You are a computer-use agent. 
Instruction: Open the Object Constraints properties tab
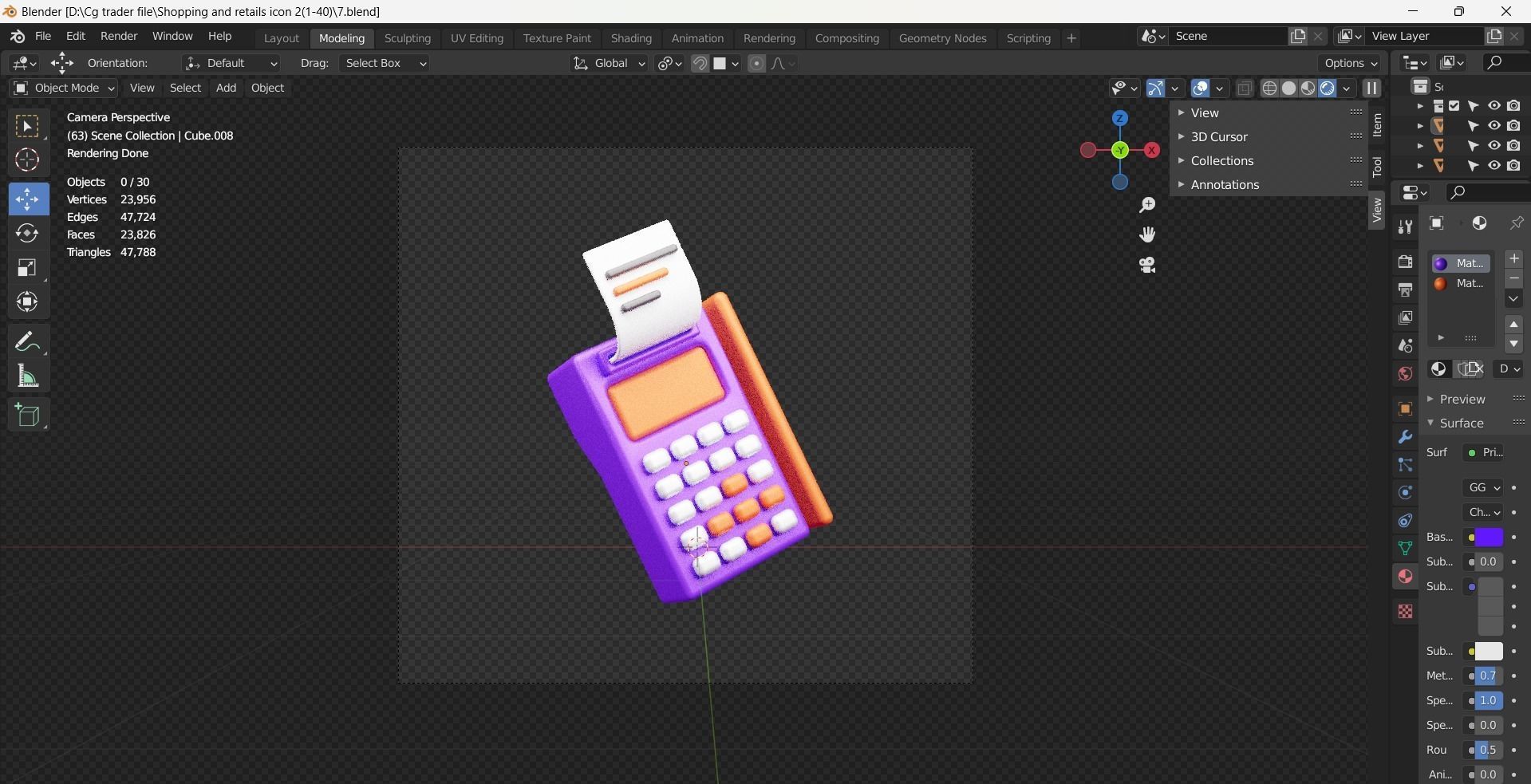click(x=1405, y=521)
